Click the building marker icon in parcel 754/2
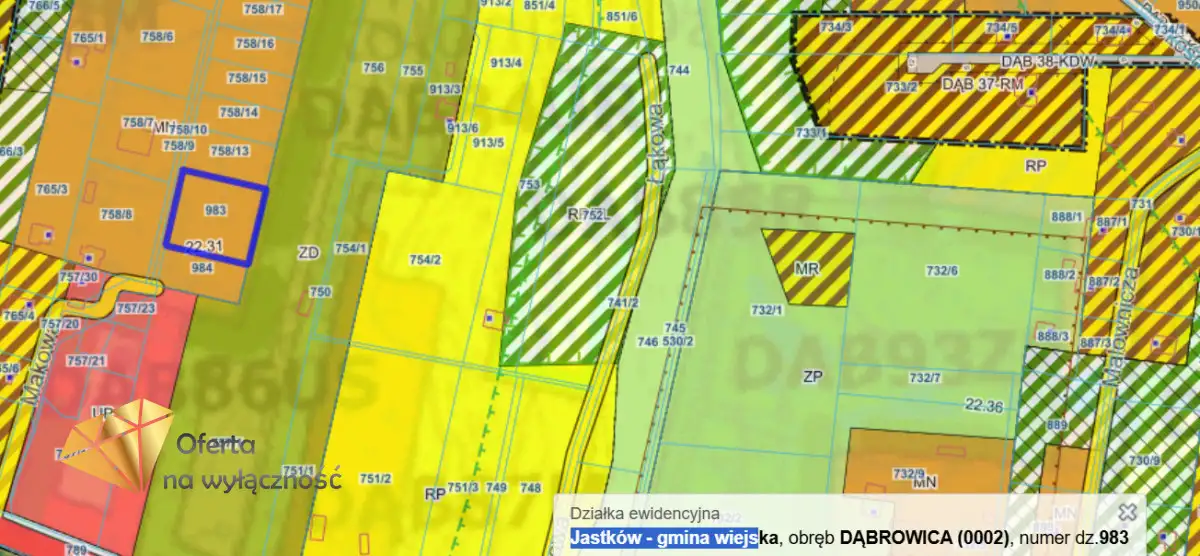The height and width of the screenshot is (556, 1200). [490, 318]
